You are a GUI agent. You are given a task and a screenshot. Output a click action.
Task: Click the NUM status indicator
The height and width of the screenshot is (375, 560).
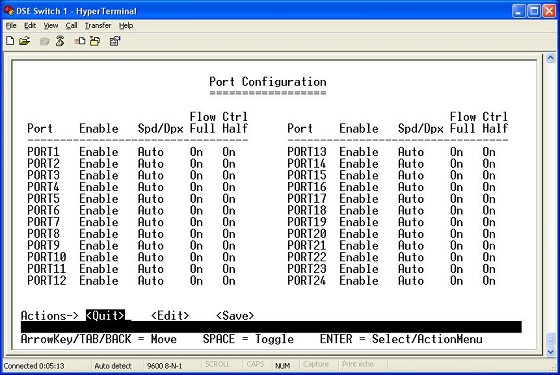tap(282, 366)
